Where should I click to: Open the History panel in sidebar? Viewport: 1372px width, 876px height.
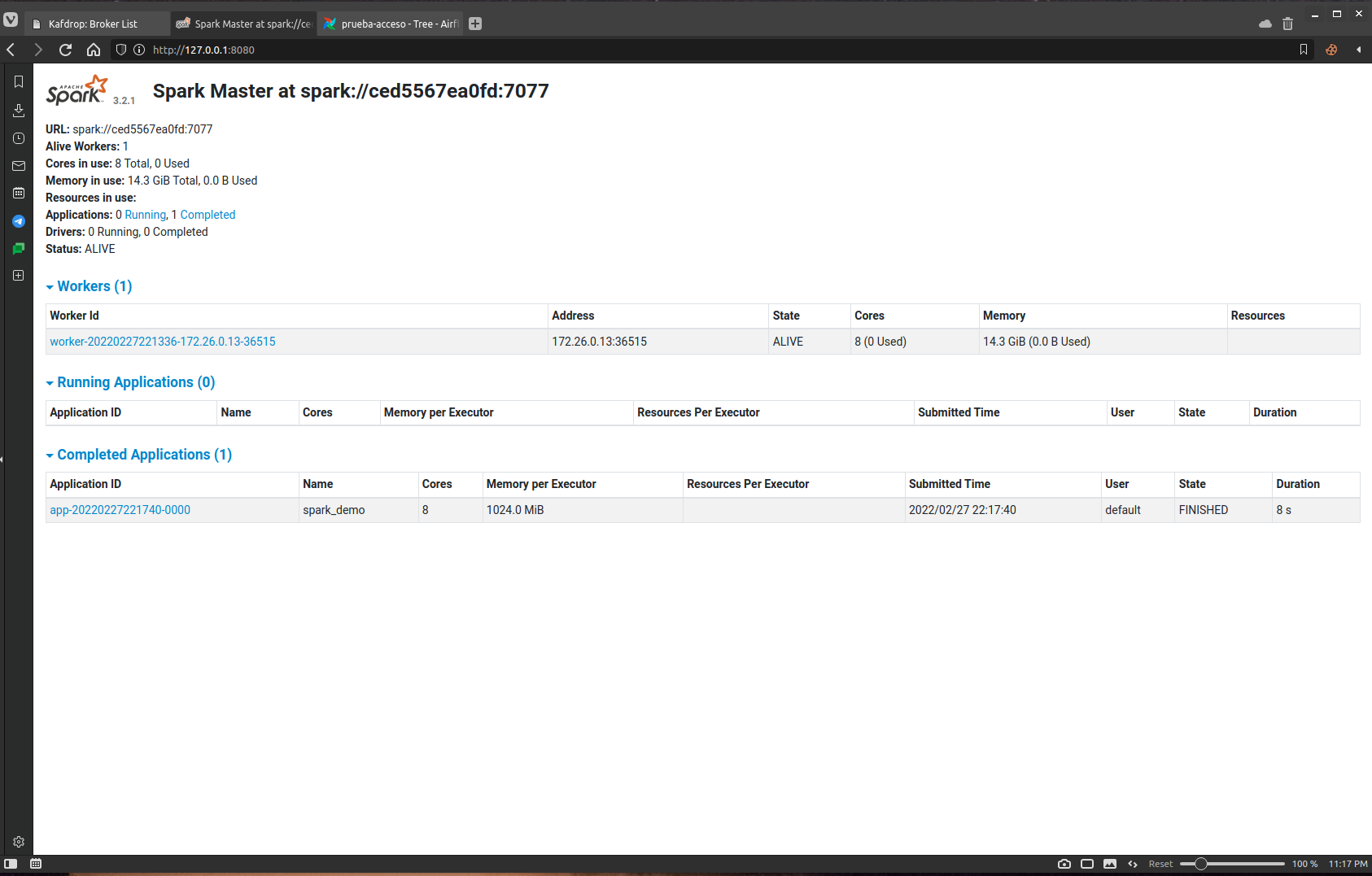tap(19, 138)
